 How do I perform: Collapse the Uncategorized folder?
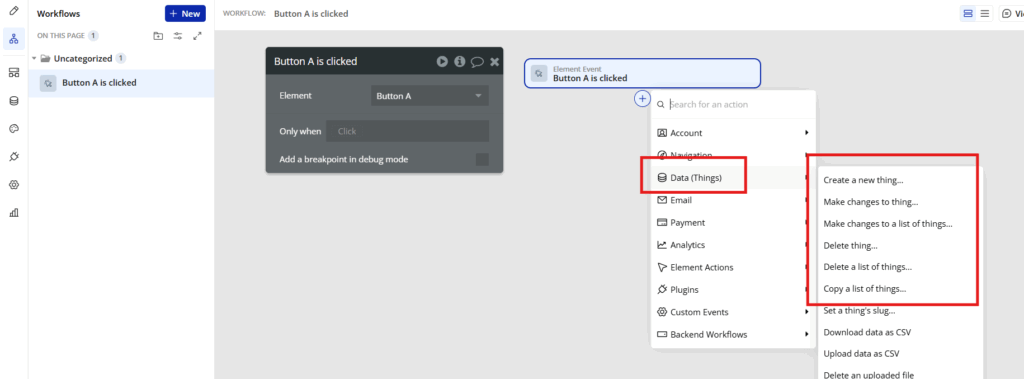point(34,58)
